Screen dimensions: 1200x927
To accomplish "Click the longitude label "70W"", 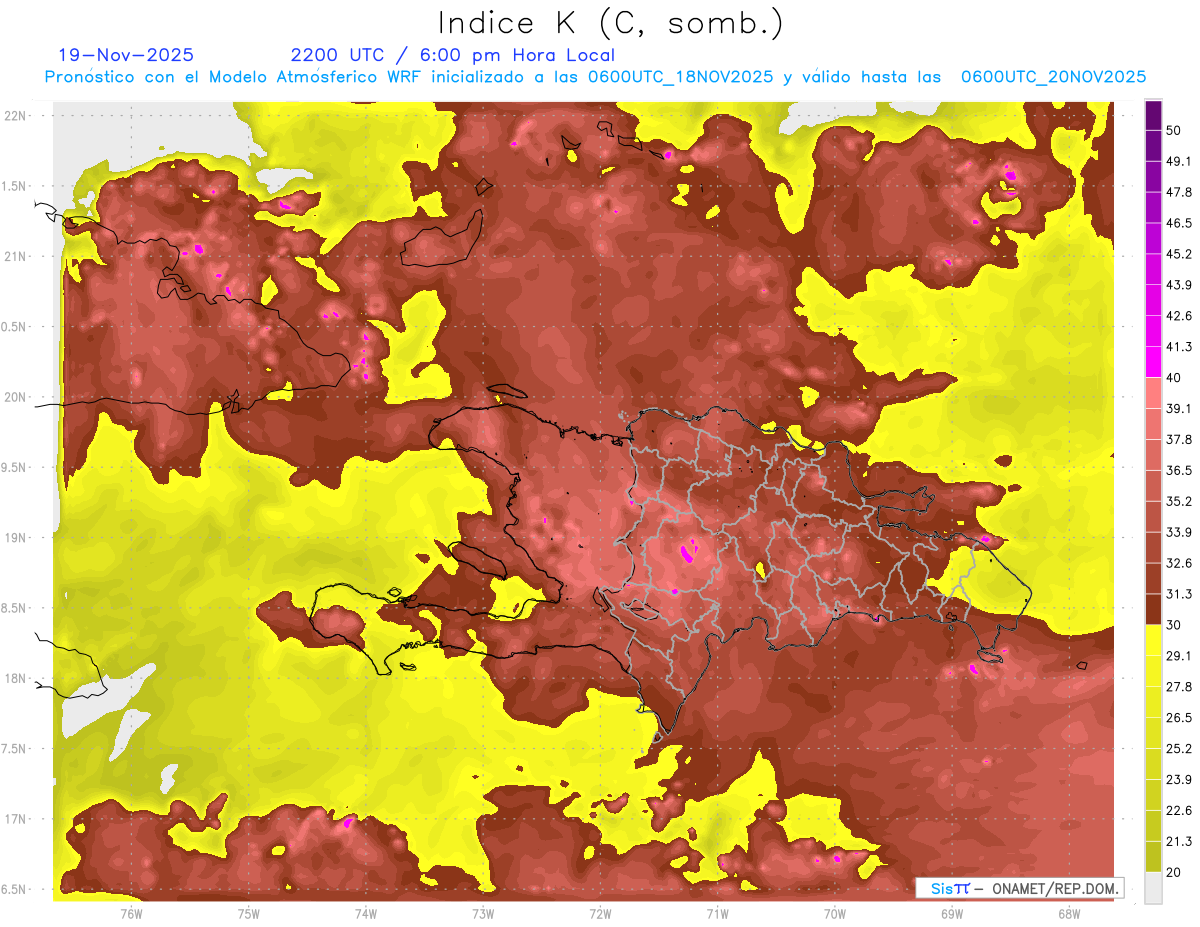I will click(835, 913).
